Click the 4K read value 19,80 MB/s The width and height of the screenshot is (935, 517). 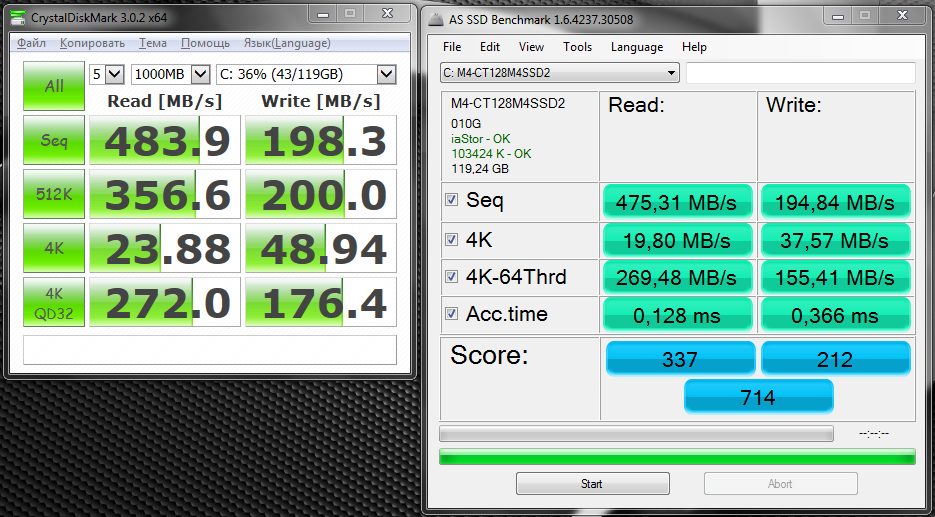tap(677, 240)
